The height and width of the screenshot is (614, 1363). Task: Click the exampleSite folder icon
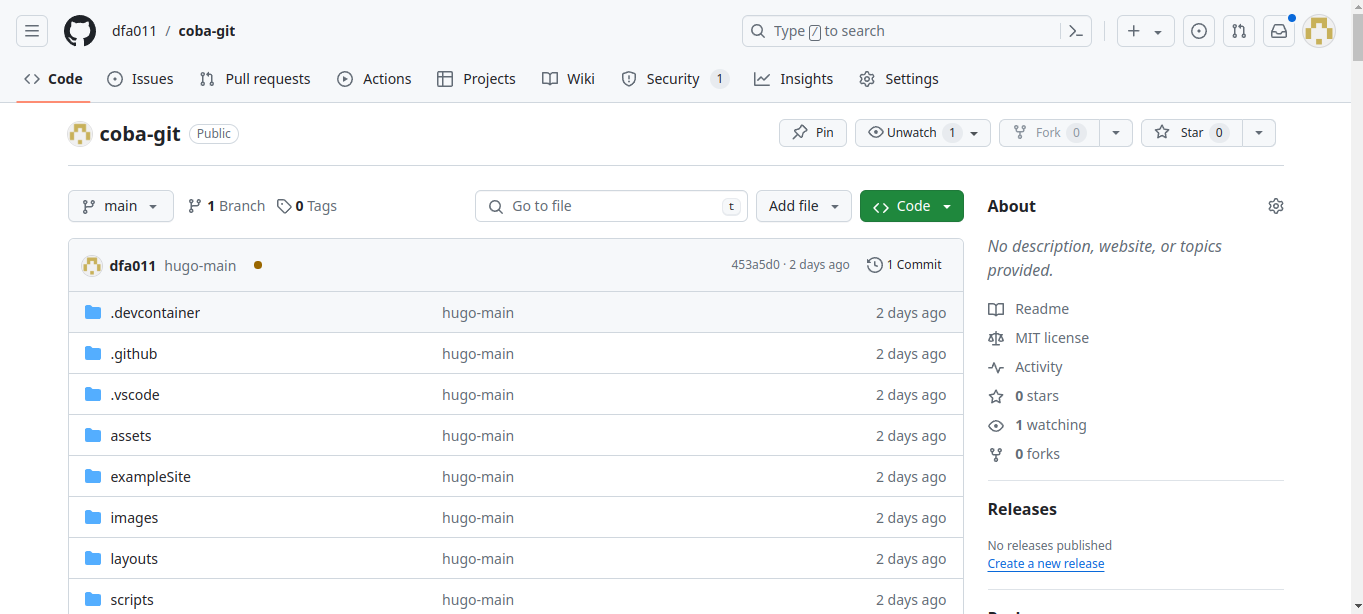(x=93, y=476)
